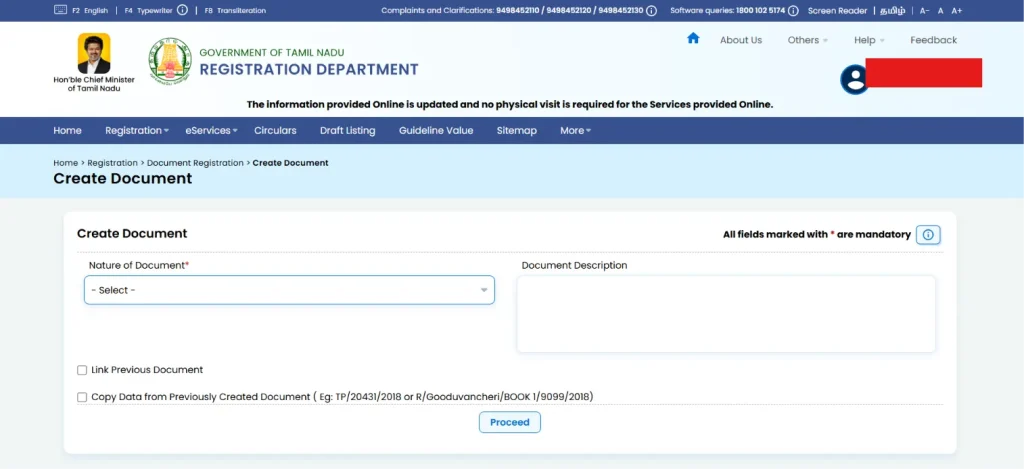This screenshot has height=469, width=1024.
Task: Click the Tamil Nadu government emblem logo
Action: 170,61
